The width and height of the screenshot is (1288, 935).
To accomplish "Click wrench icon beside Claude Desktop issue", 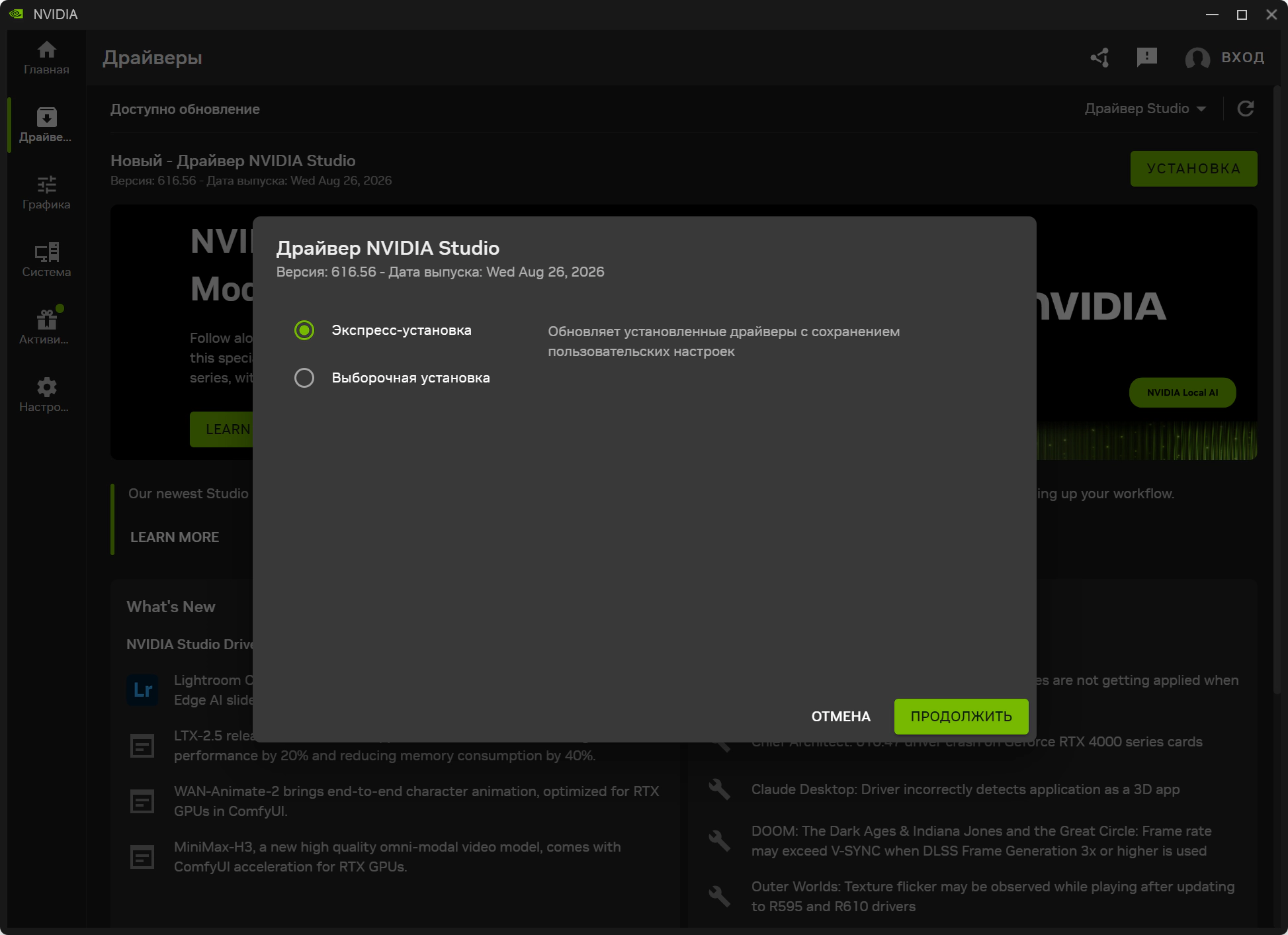I will 719,789.
